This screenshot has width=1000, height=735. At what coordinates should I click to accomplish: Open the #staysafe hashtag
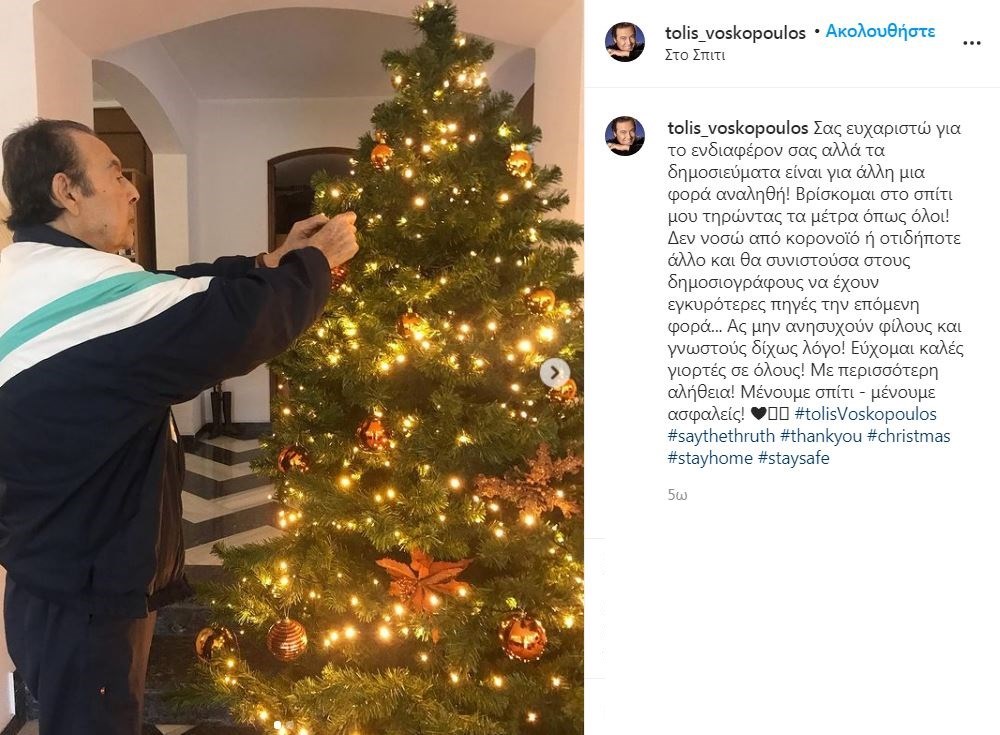pos(794,457)
